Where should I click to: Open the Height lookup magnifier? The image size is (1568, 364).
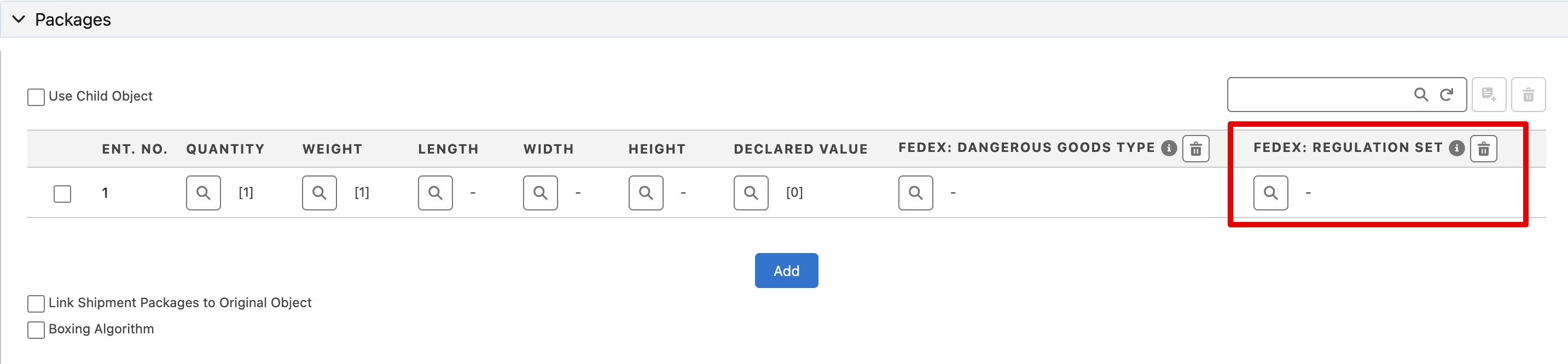[x=646, y=192]
